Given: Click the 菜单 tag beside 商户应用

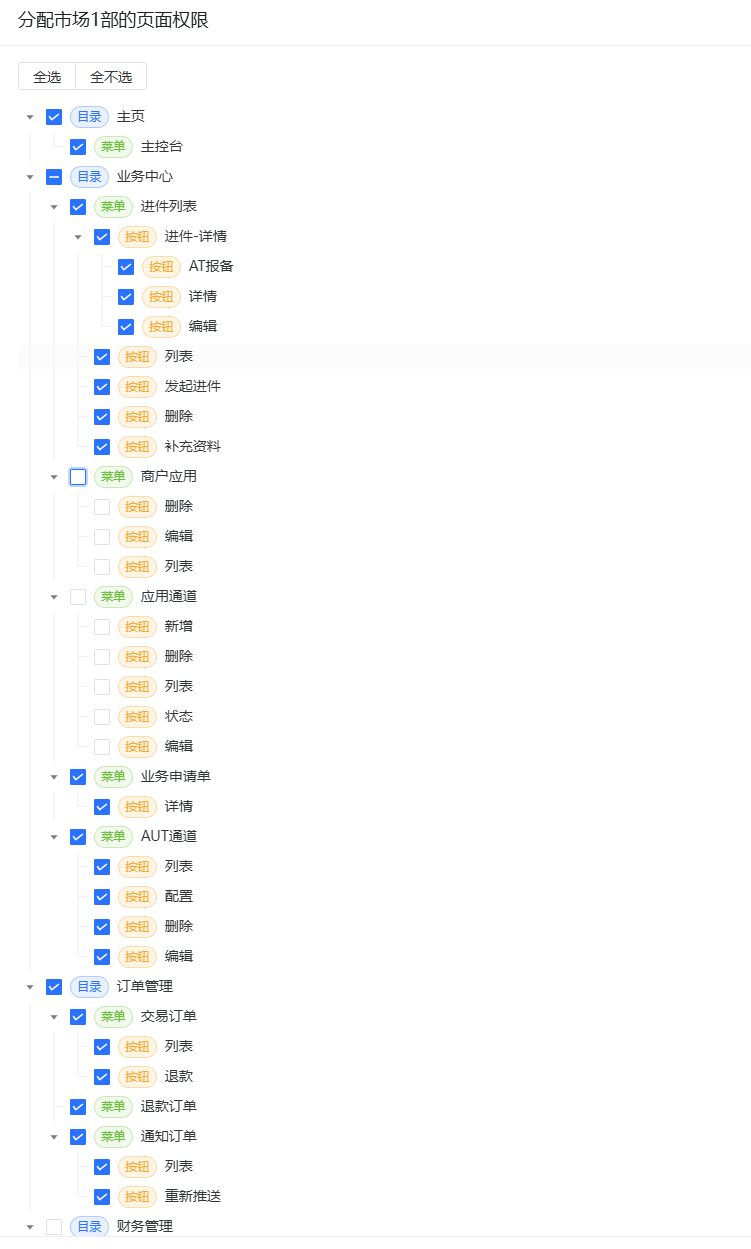Looking at the screenshot, I should point(113,477).
